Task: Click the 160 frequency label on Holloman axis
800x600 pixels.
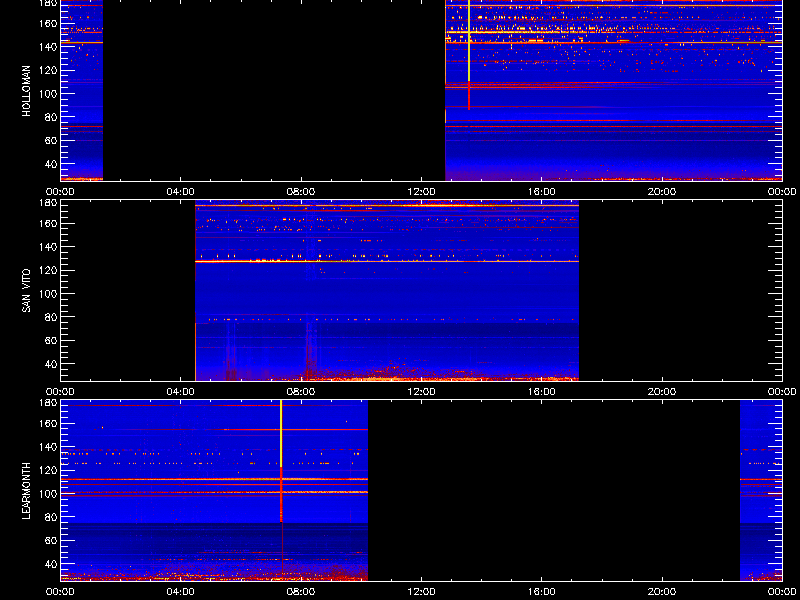Action: pos(47,23)
